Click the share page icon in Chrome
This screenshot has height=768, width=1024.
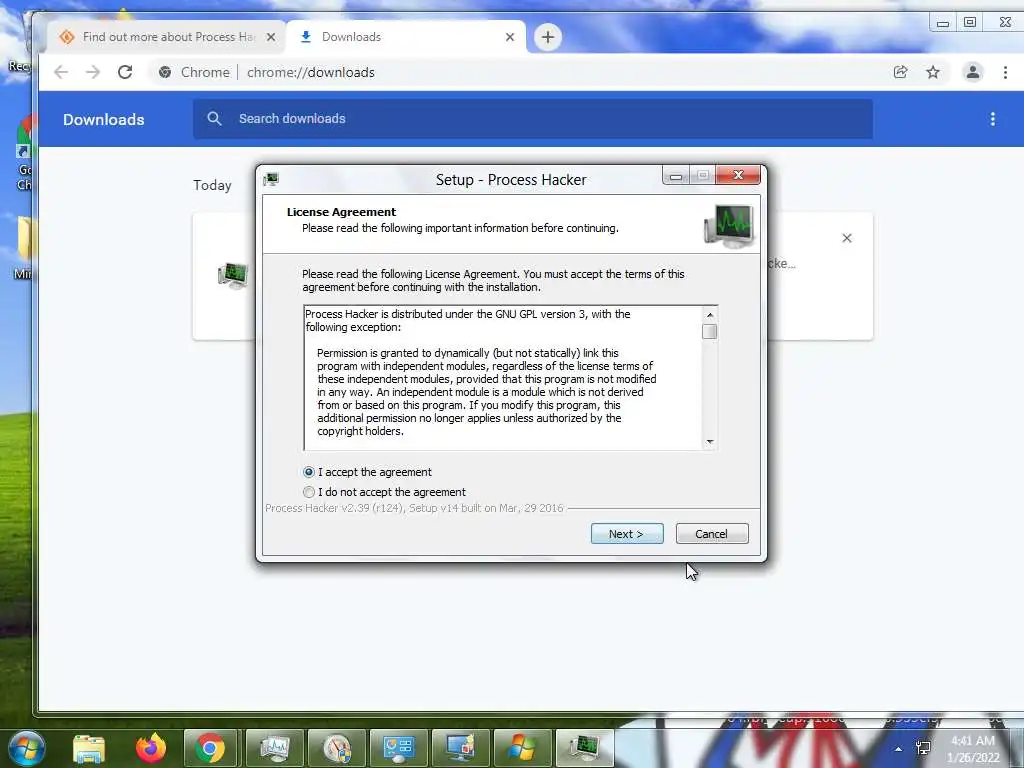(901, 72)
